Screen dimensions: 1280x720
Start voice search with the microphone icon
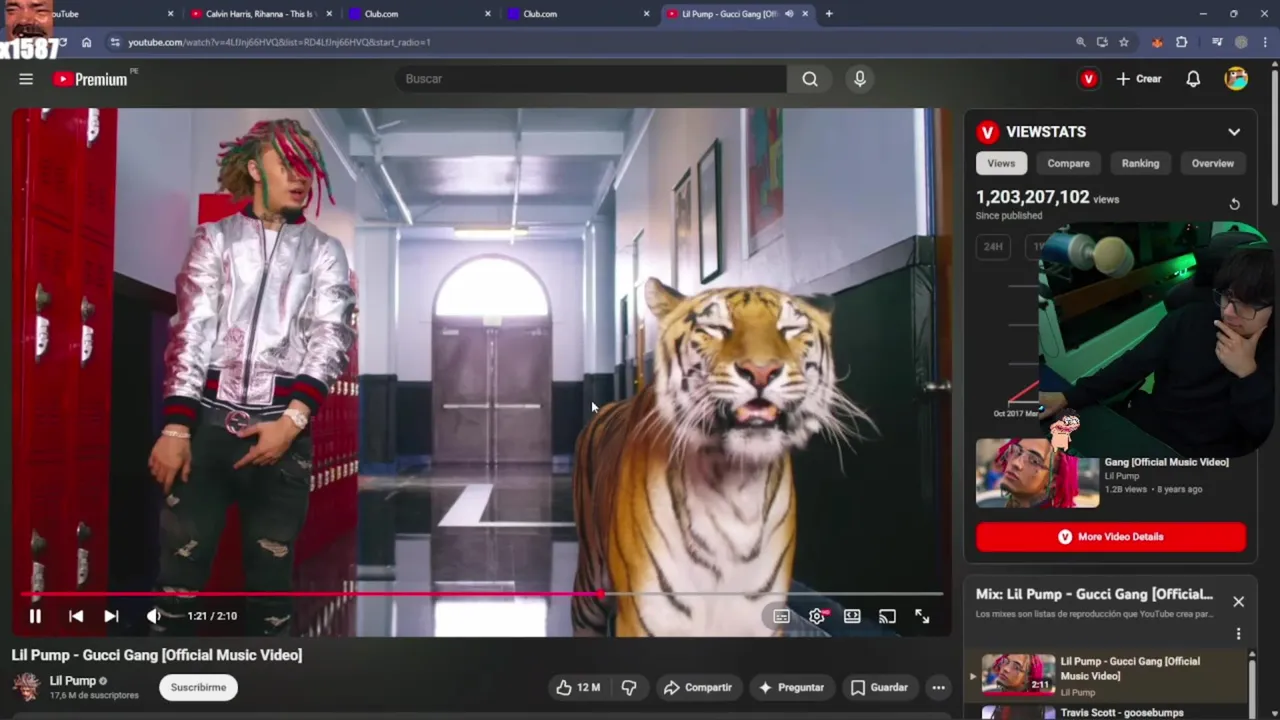pos(860,79)
